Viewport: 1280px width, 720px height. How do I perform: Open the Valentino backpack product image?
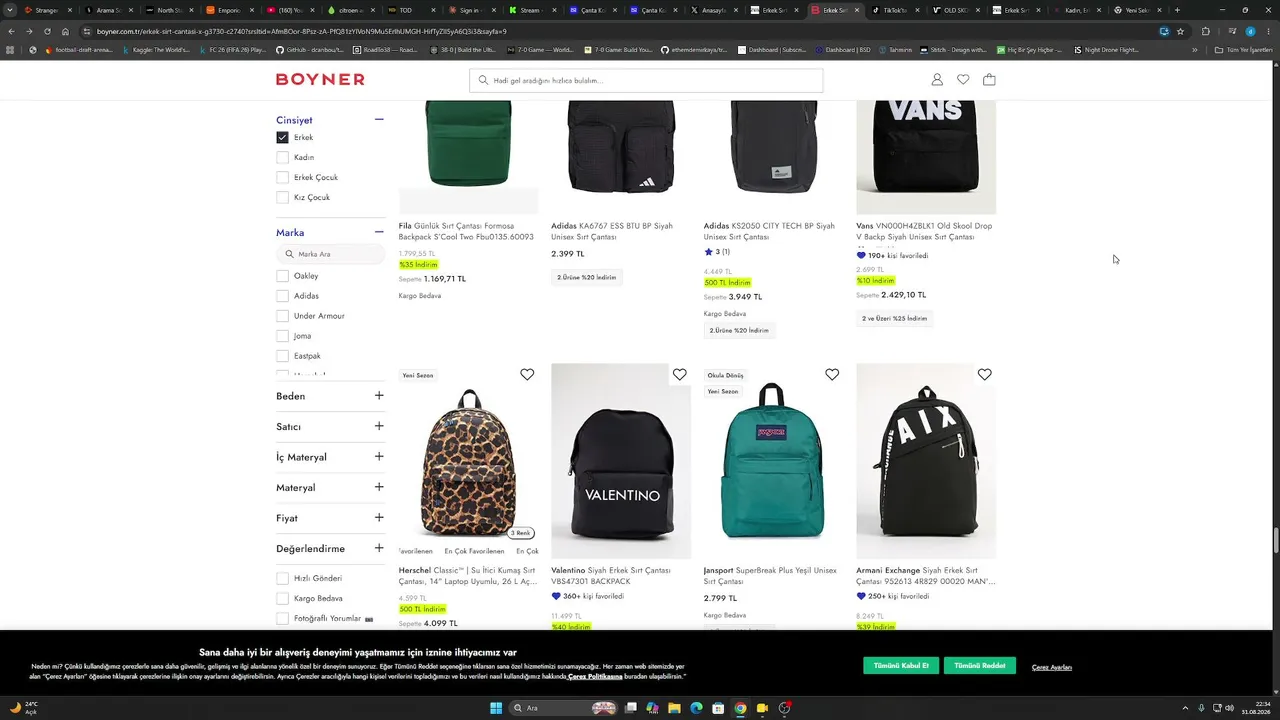click(621, 461)
